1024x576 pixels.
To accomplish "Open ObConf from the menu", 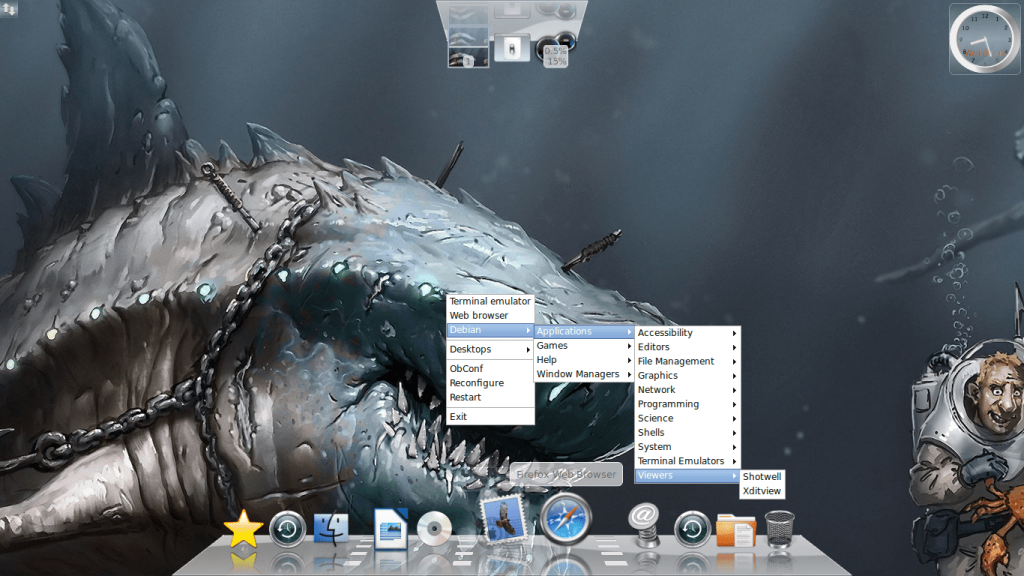I will [490, 368].
